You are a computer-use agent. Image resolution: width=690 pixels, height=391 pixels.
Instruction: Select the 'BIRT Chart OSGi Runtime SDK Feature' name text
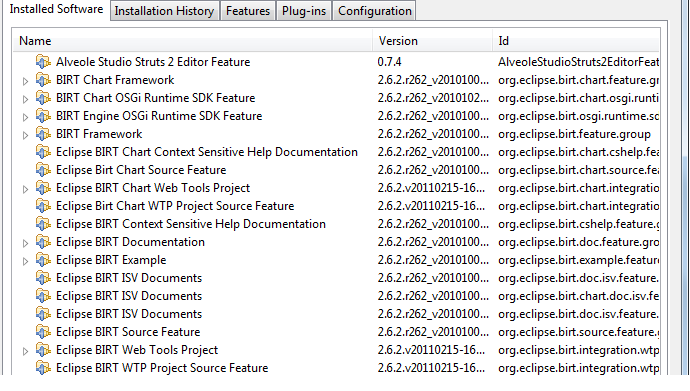(x=156, y=98)
